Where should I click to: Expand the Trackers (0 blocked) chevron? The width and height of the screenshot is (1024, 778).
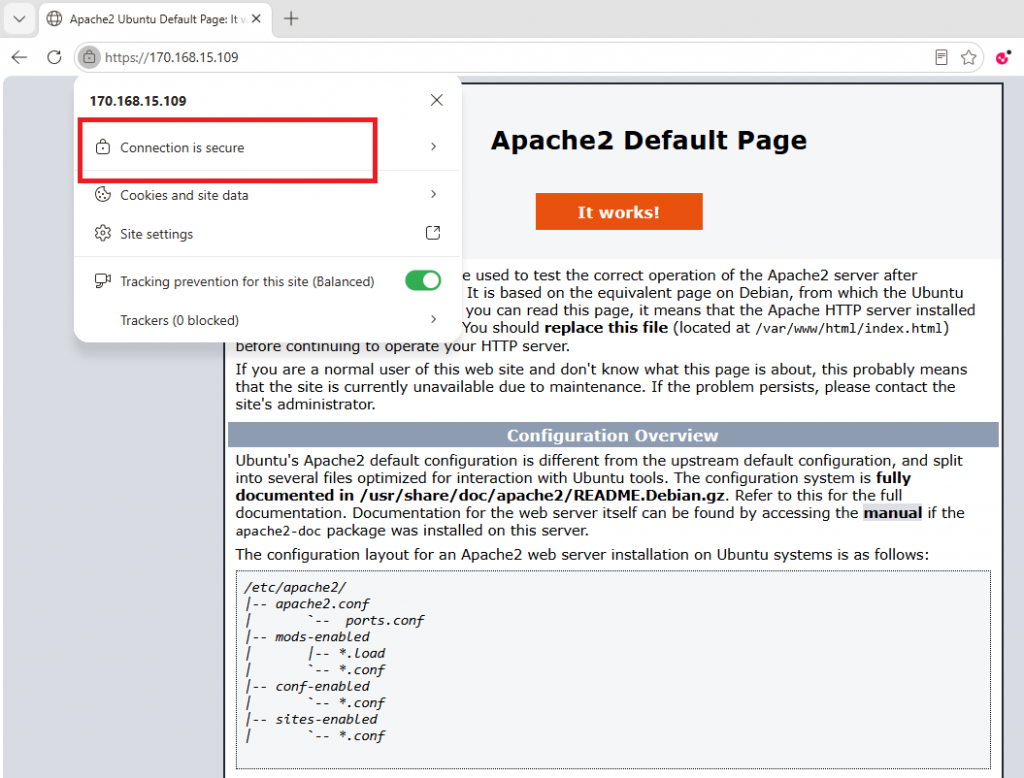[434, 319]
